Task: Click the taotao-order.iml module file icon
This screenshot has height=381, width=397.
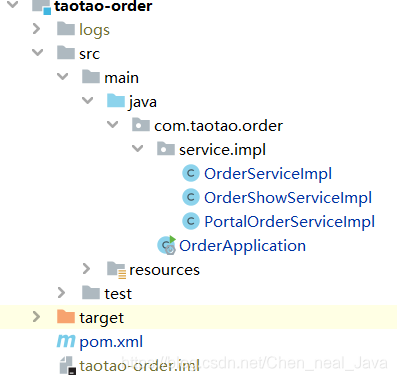Action: [68, 365]
